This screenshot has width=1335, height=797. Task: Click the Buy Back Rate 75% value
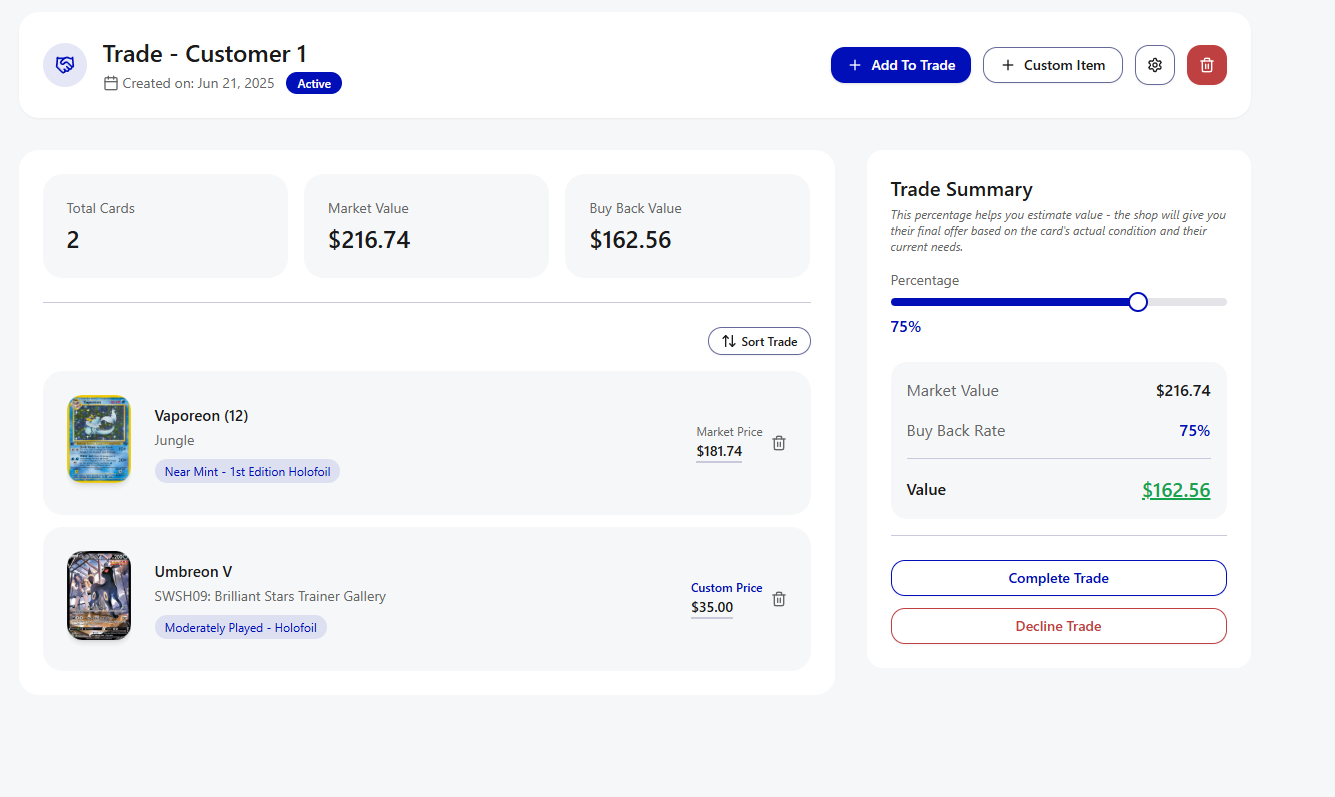pos(1195,431)
